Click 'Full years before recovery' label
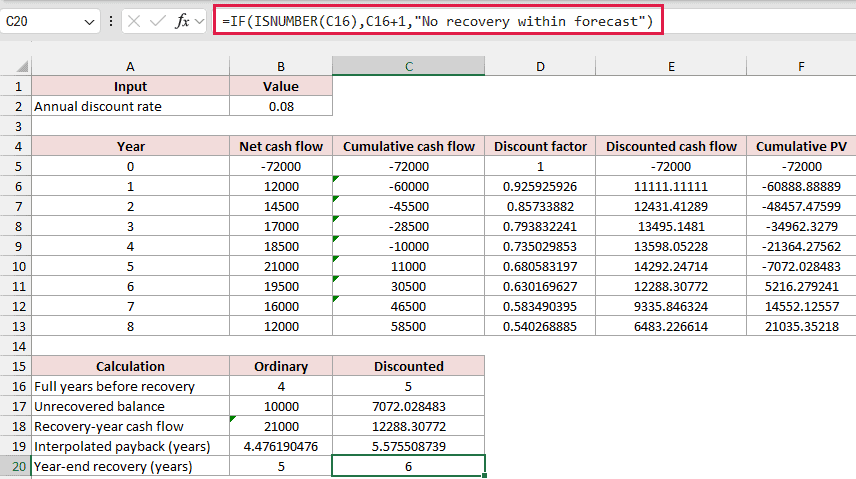This screenshot has width=856, height=479. (130, 387)
